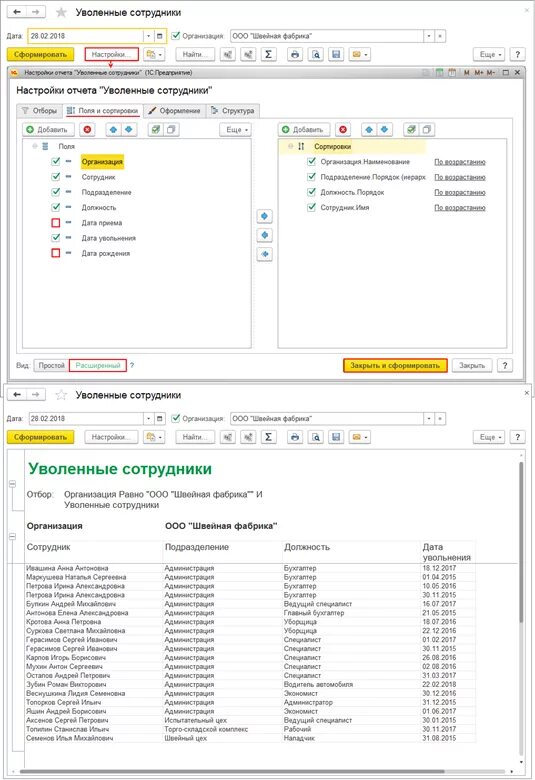The width and height of the screenshot is (535, 780).
Task: Click the red delete icon in the sorting panel
Action: point(343,129)
